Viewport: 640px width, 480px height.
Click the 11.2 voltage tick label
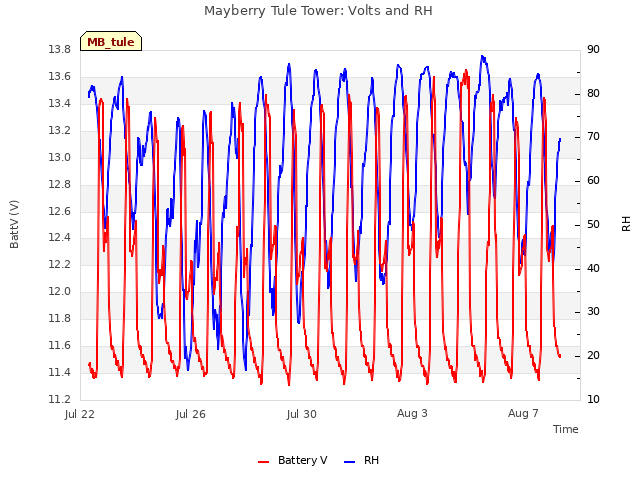coord(60,399)
